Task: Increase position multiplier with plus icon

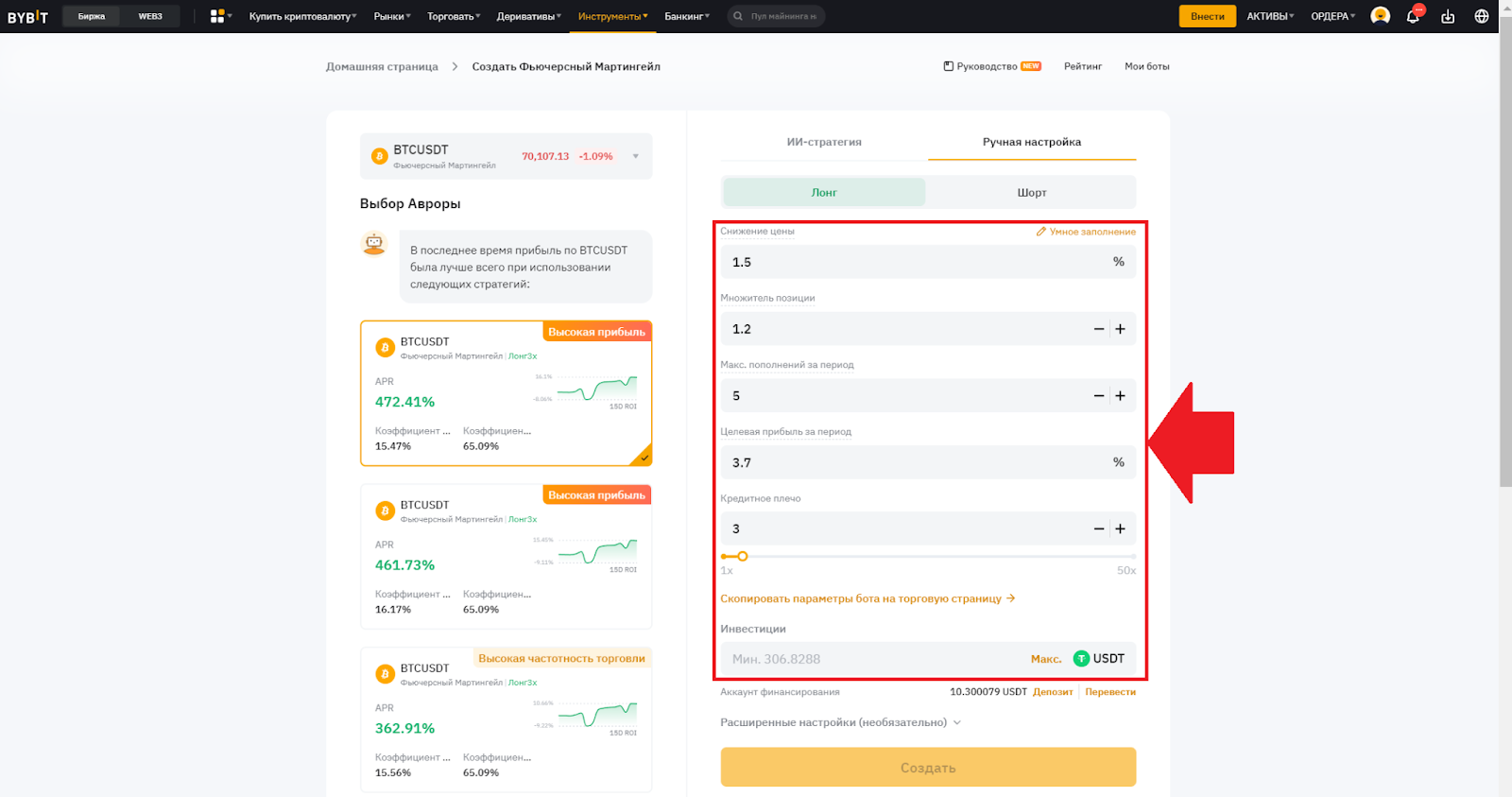Action: coord(1120,329)
